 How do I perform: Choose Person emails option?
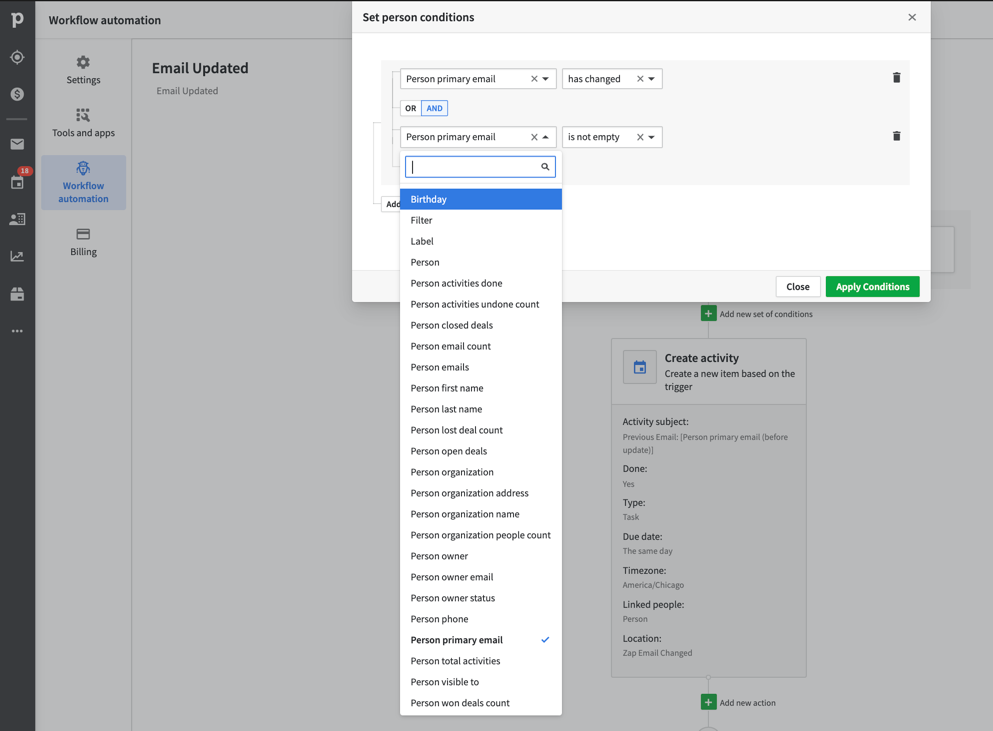click(x=481, y=367)
